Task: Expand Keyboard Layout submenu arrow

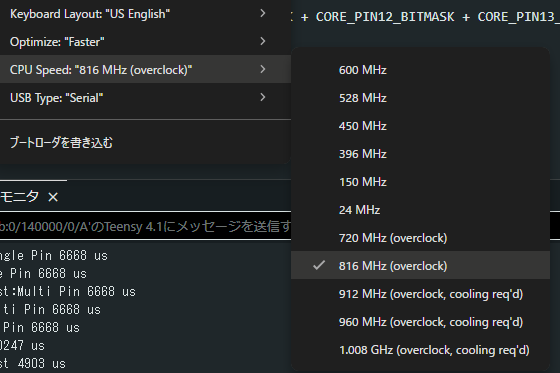Action: pos(263,13)
